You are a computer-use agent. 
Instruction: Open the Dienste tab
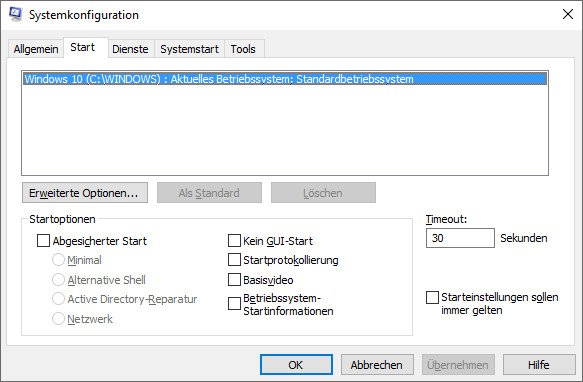click(x=130, y=49)
